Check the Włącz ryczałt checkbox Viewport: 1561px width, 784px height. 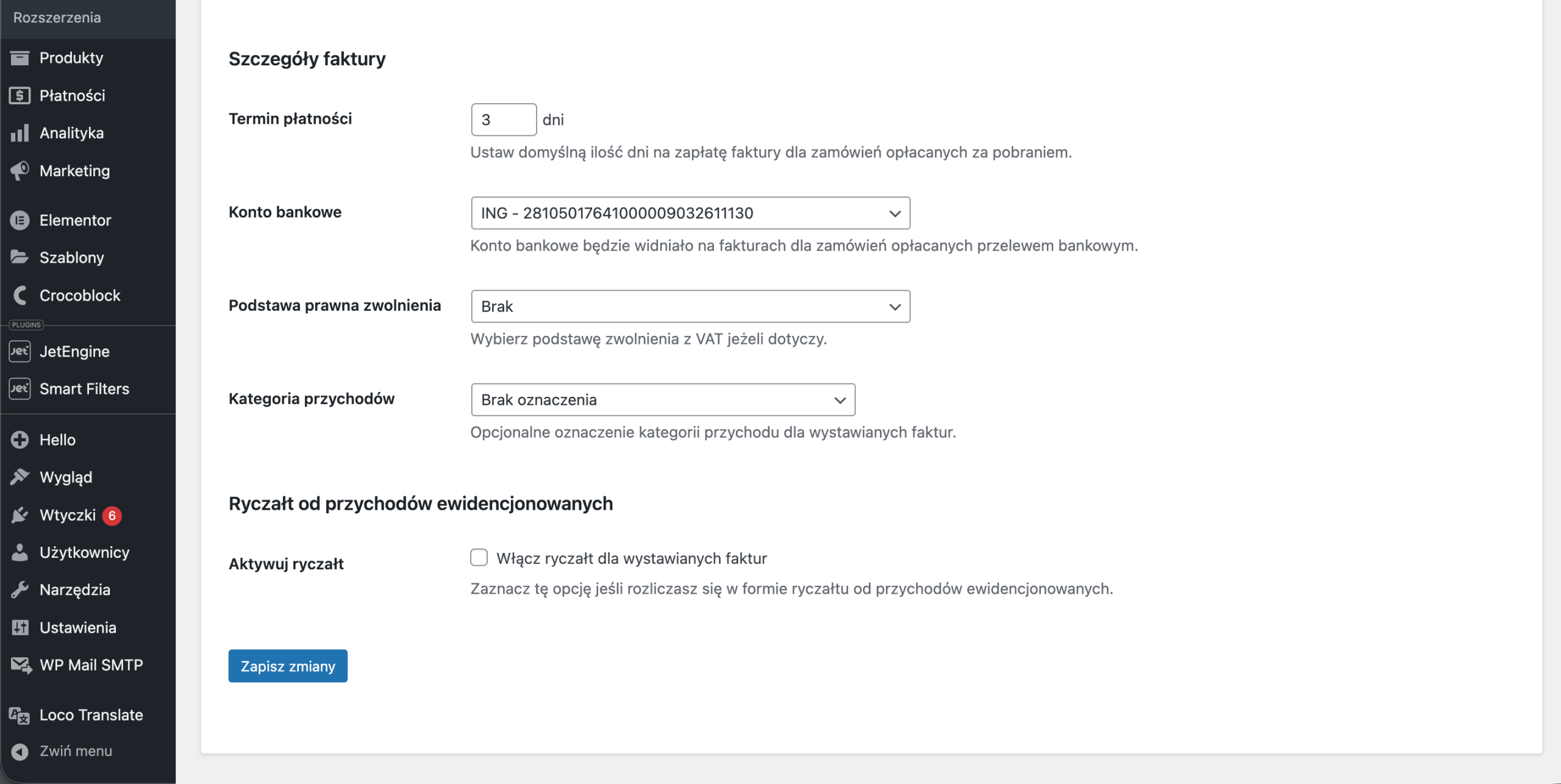point(479,557)
